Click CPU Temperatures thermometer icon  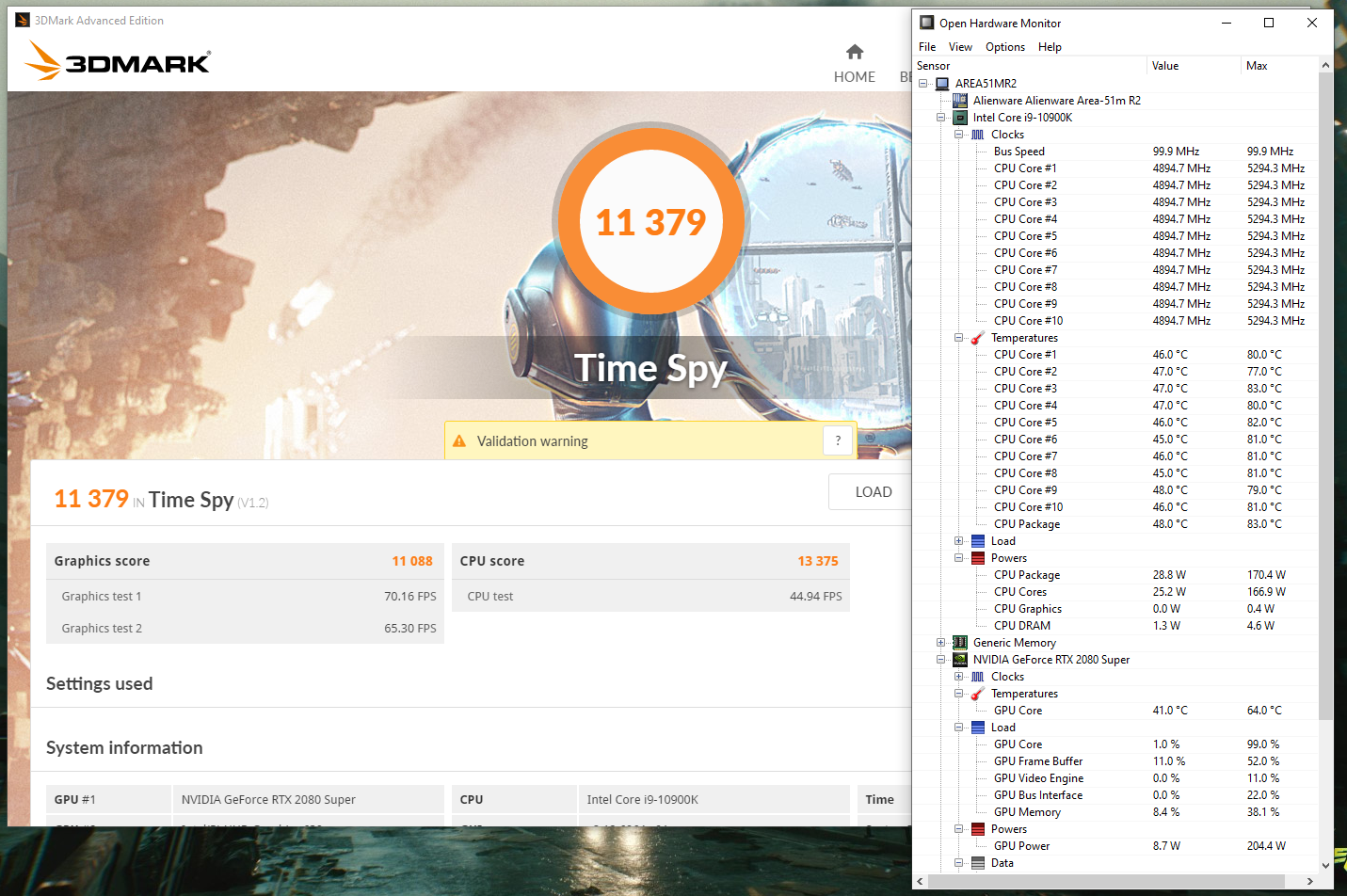978,338
